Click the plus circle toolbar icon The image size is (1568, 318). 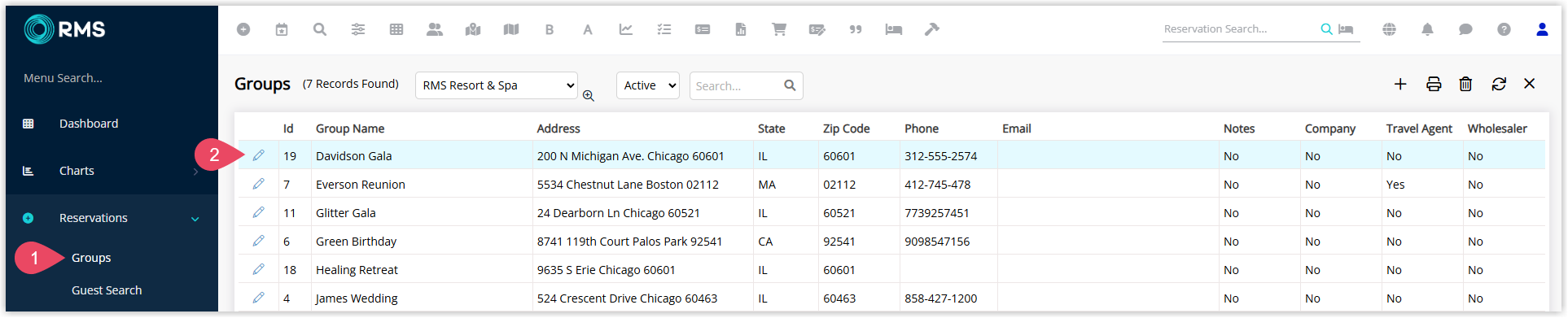point(243,29)
